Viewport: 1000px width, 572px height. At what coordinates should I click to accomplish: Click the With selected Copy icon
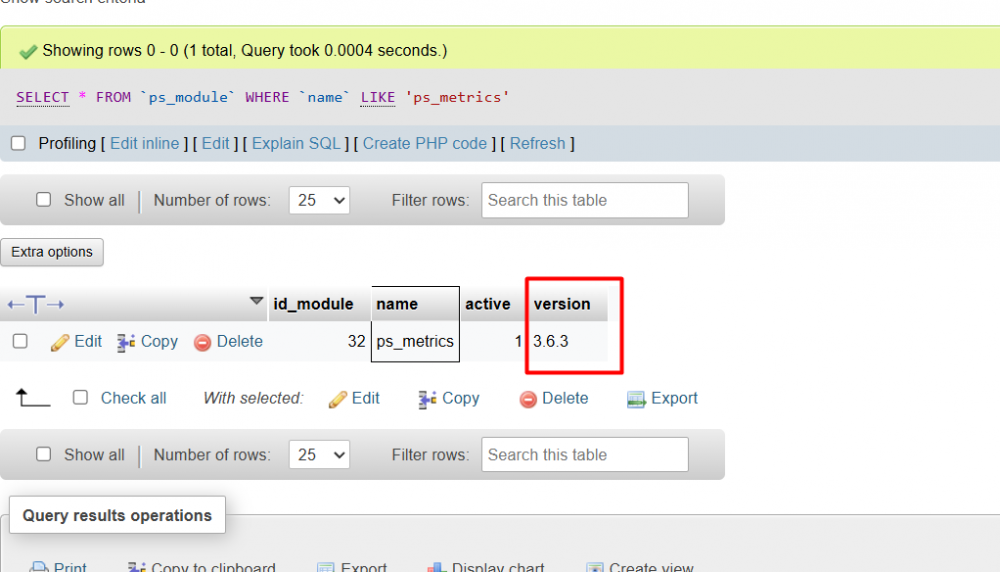click(427, 399)
